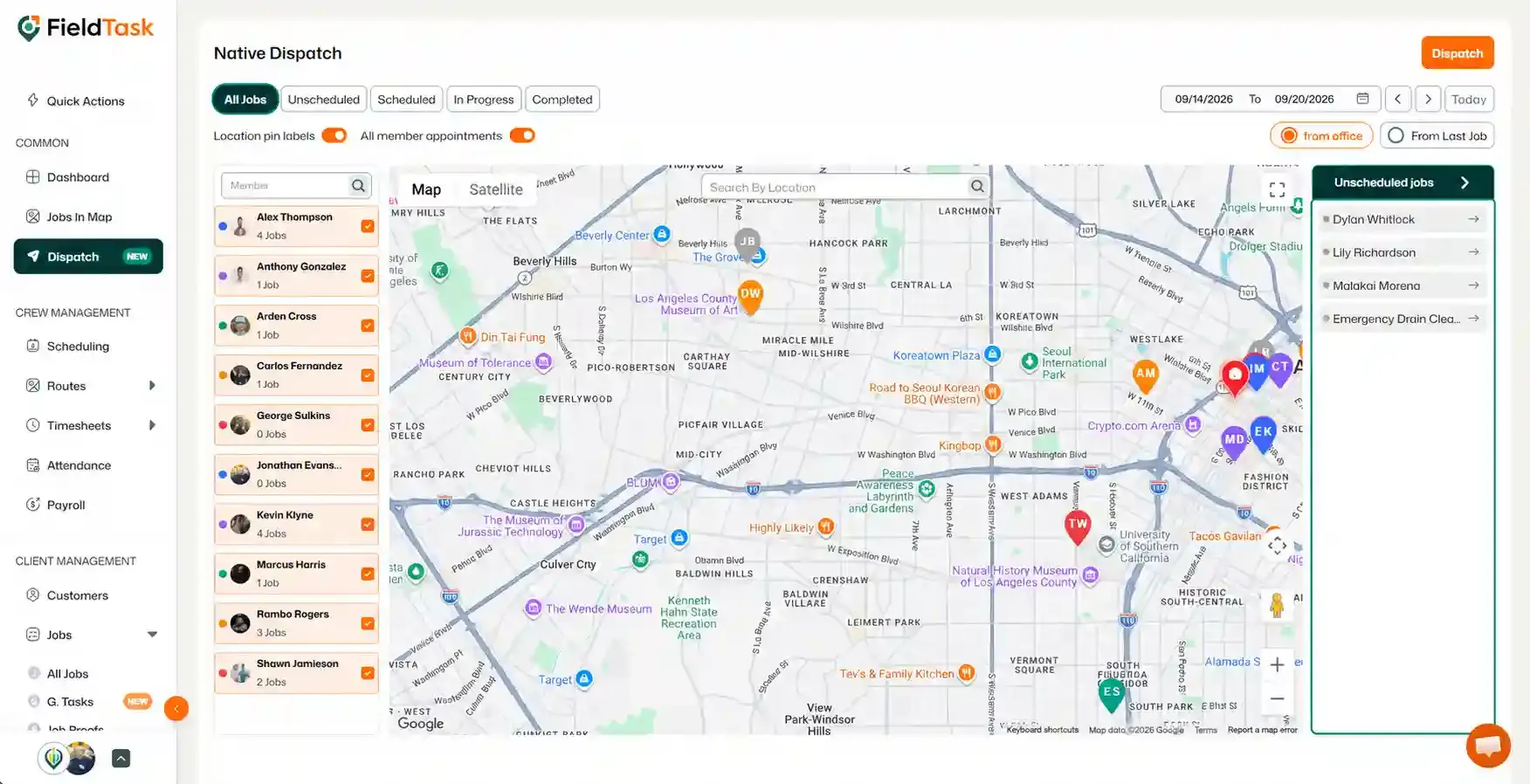Select the from office radio option
The height and width of the screenshot is (784, 1530).
1321,135
